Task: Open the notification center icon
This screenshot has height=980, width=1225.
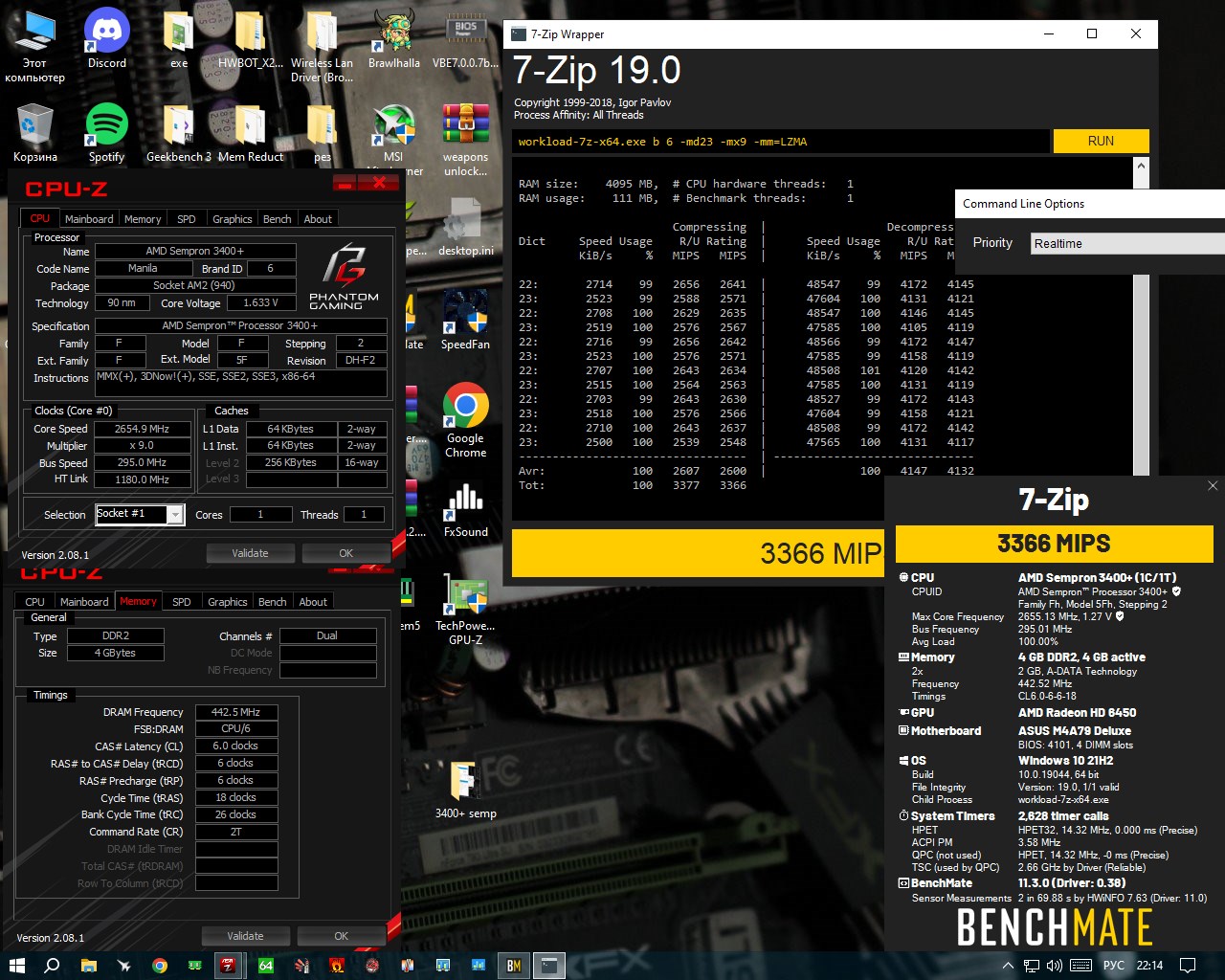Action: coord(1188,965)
